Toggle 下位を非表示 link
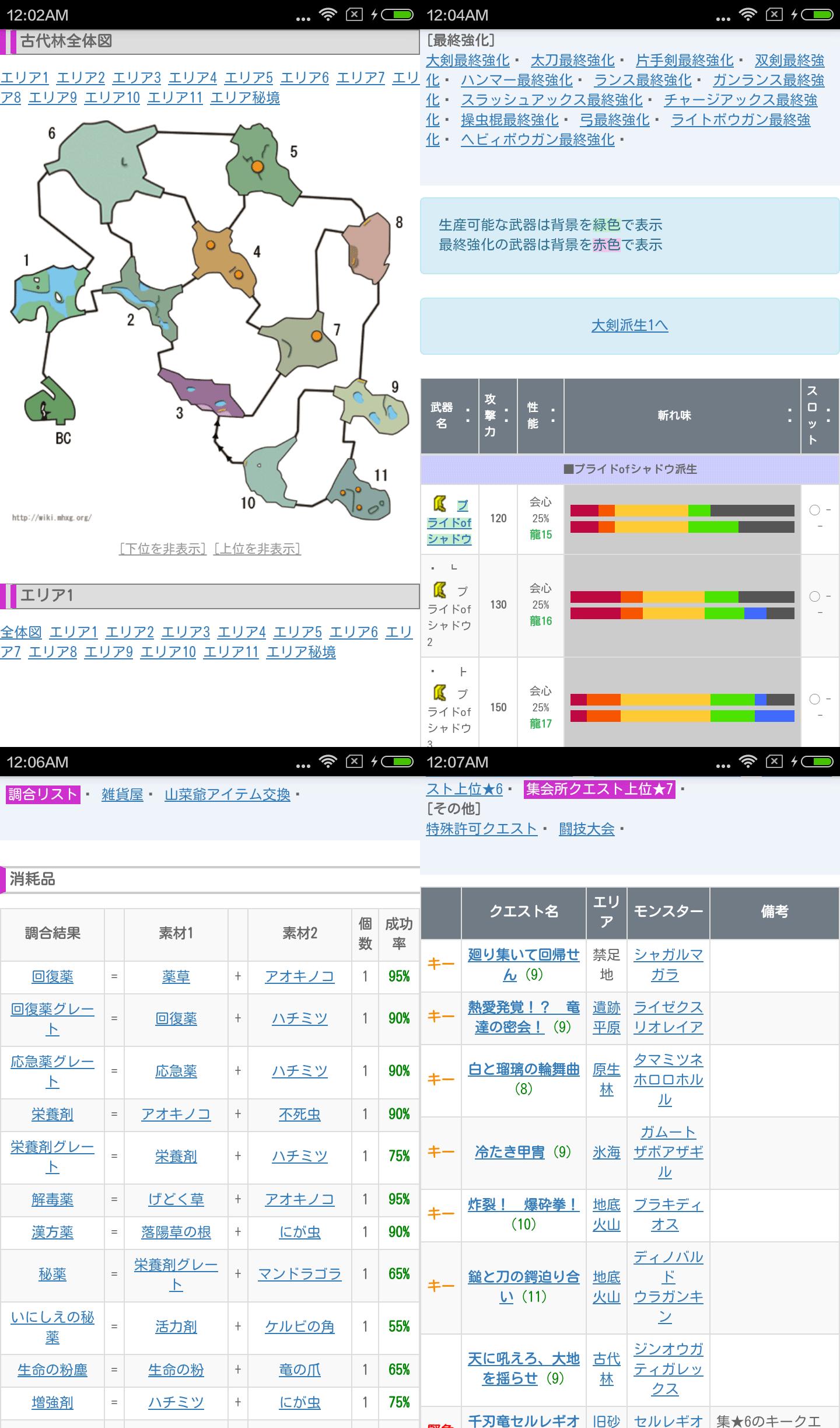 click(x=163, y=549)
